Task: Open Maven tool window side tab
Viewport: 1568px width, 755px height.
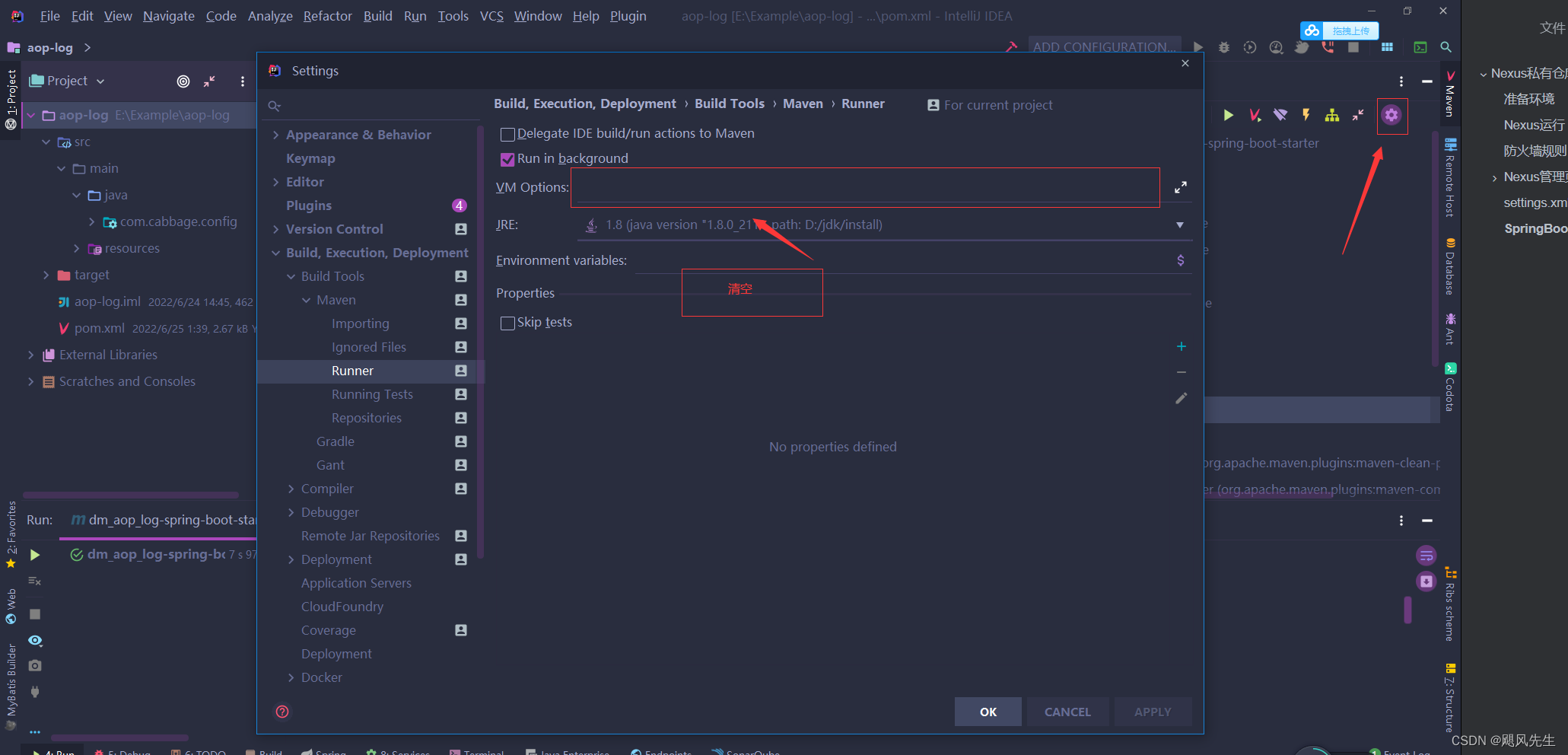Action: [x=1450, y=95]
